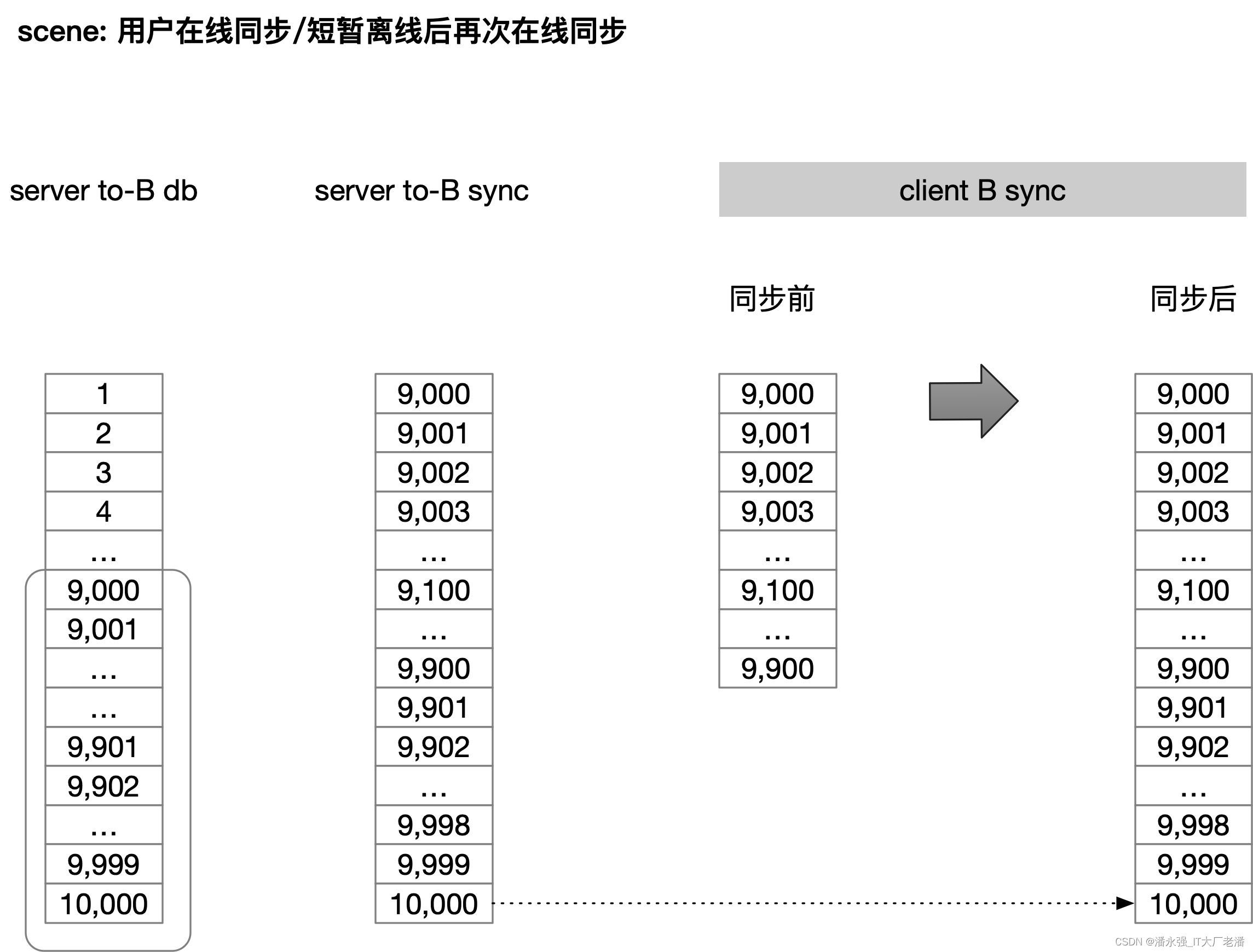
Task: Pick cell 9,900 in server to-B sync column
Action: pyautogui.click(x=434, y=668)
